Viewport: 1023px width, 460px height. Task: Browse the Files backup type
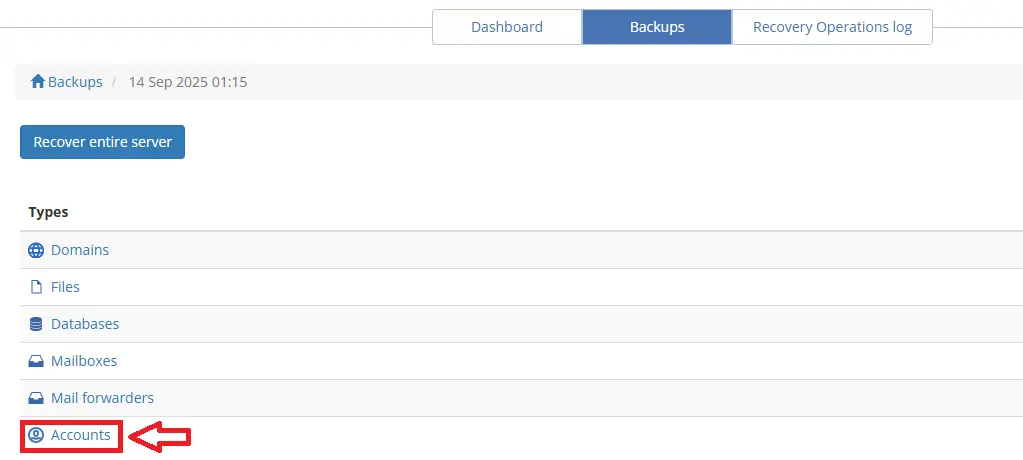point(65,287)
